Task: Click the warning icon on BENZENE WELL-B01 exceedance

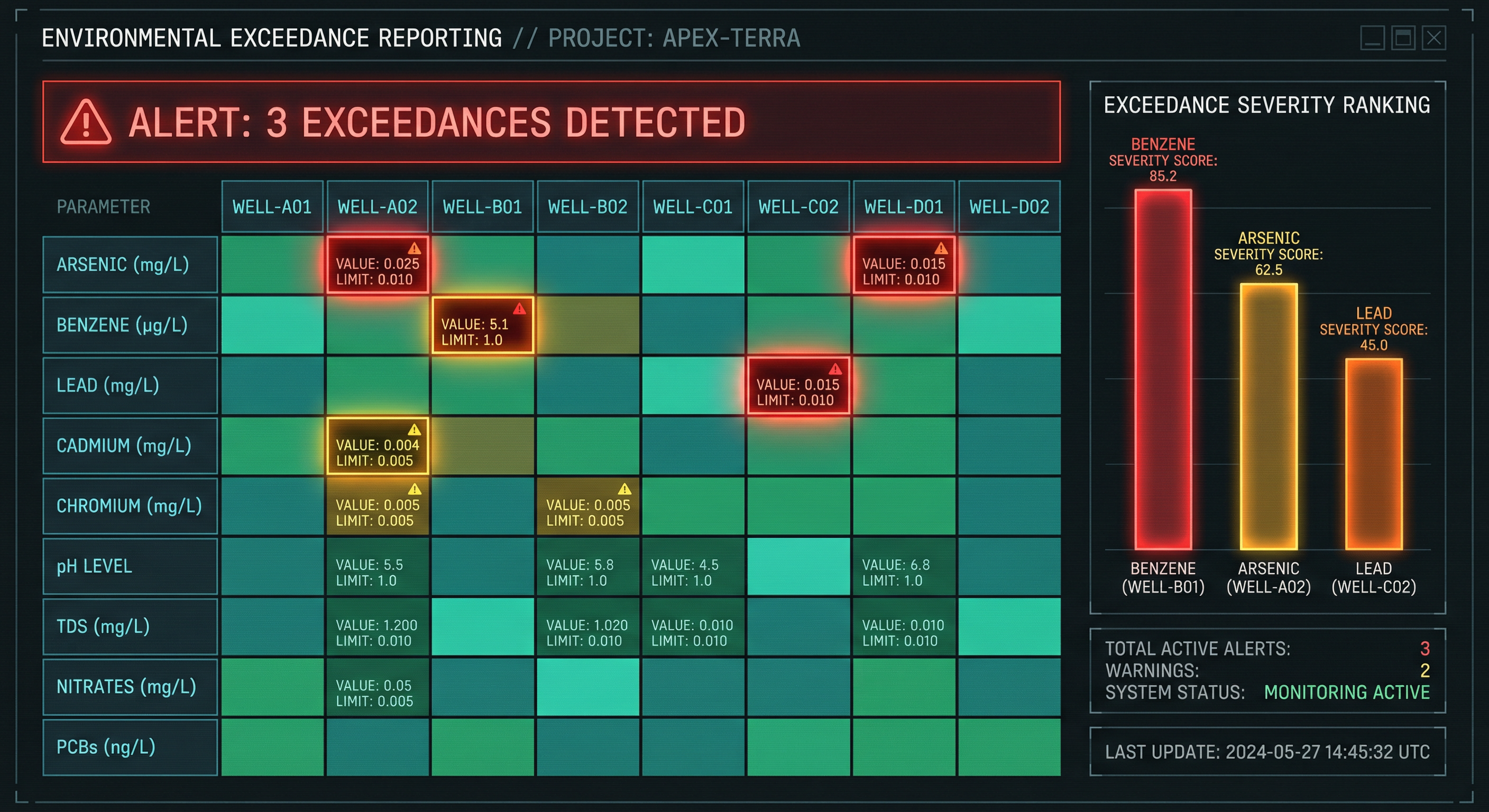Action: tap(520, 309)
